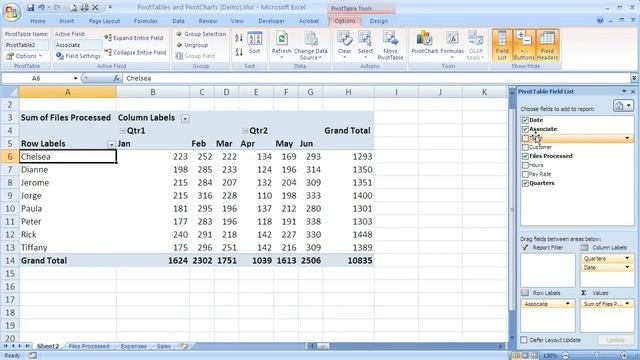Open Sum of Files Processed values dropdown
The image size is (640, 360).
627,304
